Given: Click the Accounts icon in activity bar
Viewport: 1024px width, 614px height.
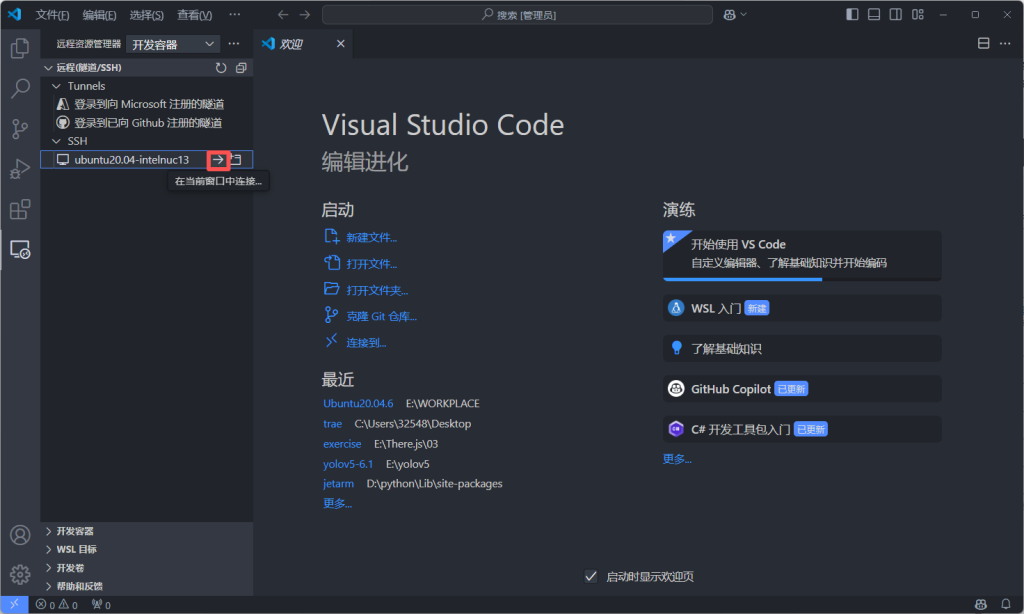Looking at the screenshot, I should (x=19, y=535).
